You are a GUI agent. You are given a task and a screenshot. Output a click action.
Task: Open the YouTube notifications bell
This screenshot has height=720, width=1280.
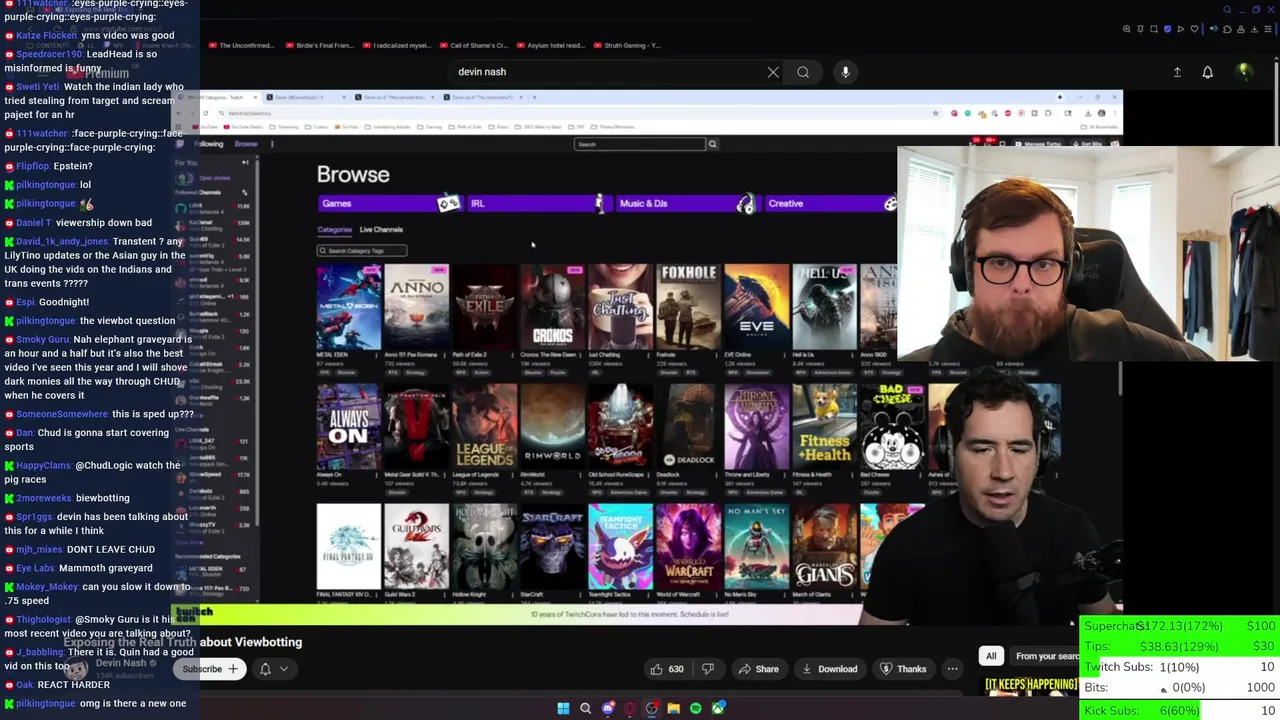[x=1207, y=72]
